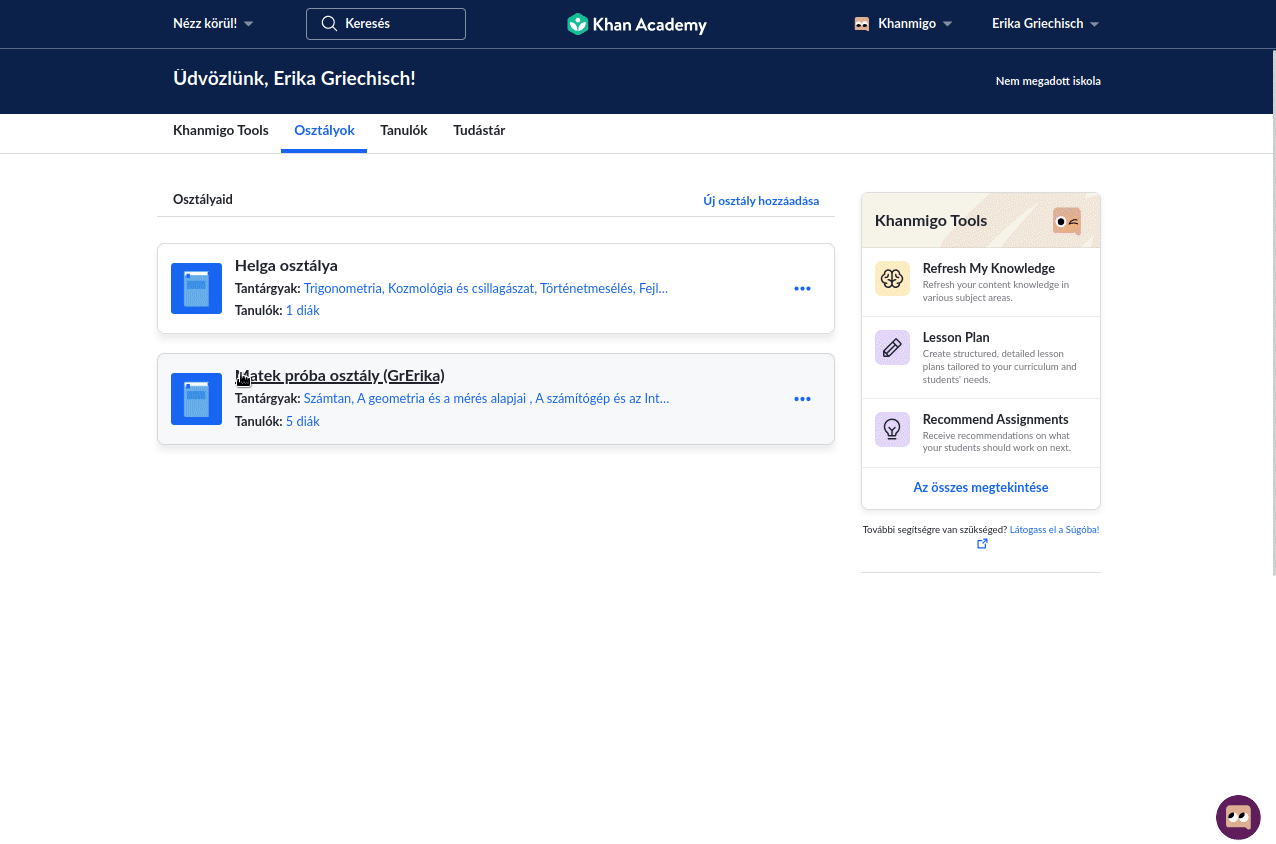Open more options for Helga osztálya
Screen dimensions: 1276x844
[802, 288]
